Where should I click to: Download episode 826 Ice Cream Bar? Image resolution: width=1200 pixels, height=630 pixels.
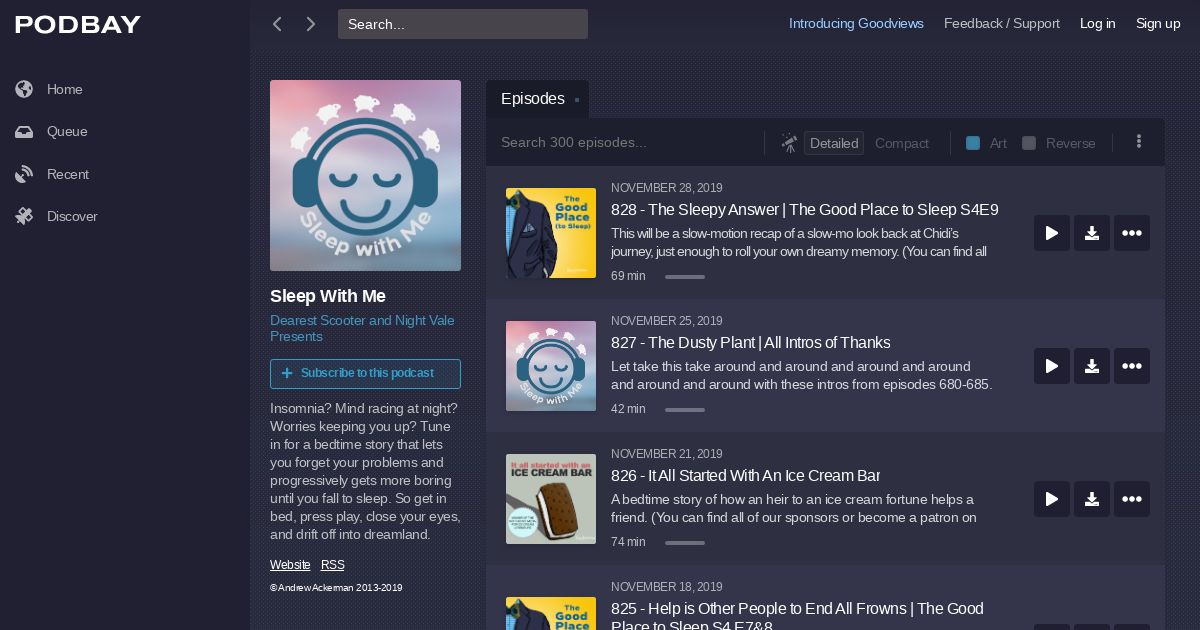click(x=1092, y=499)
